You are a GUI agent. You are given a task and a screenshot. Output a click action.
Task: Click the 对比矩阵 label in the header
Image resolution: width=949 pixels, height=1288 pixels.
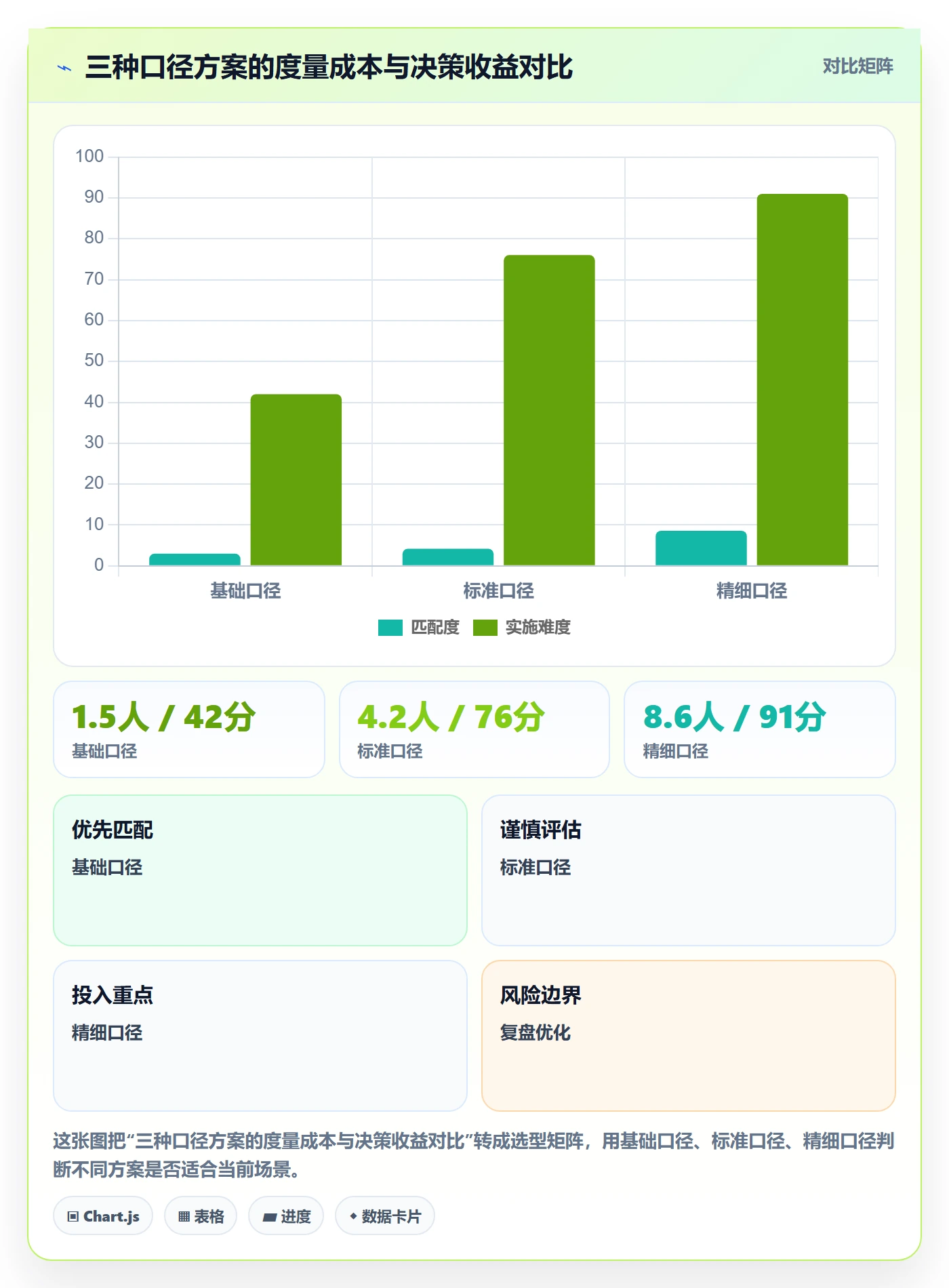pyautogui.click(x=858, y=66)
